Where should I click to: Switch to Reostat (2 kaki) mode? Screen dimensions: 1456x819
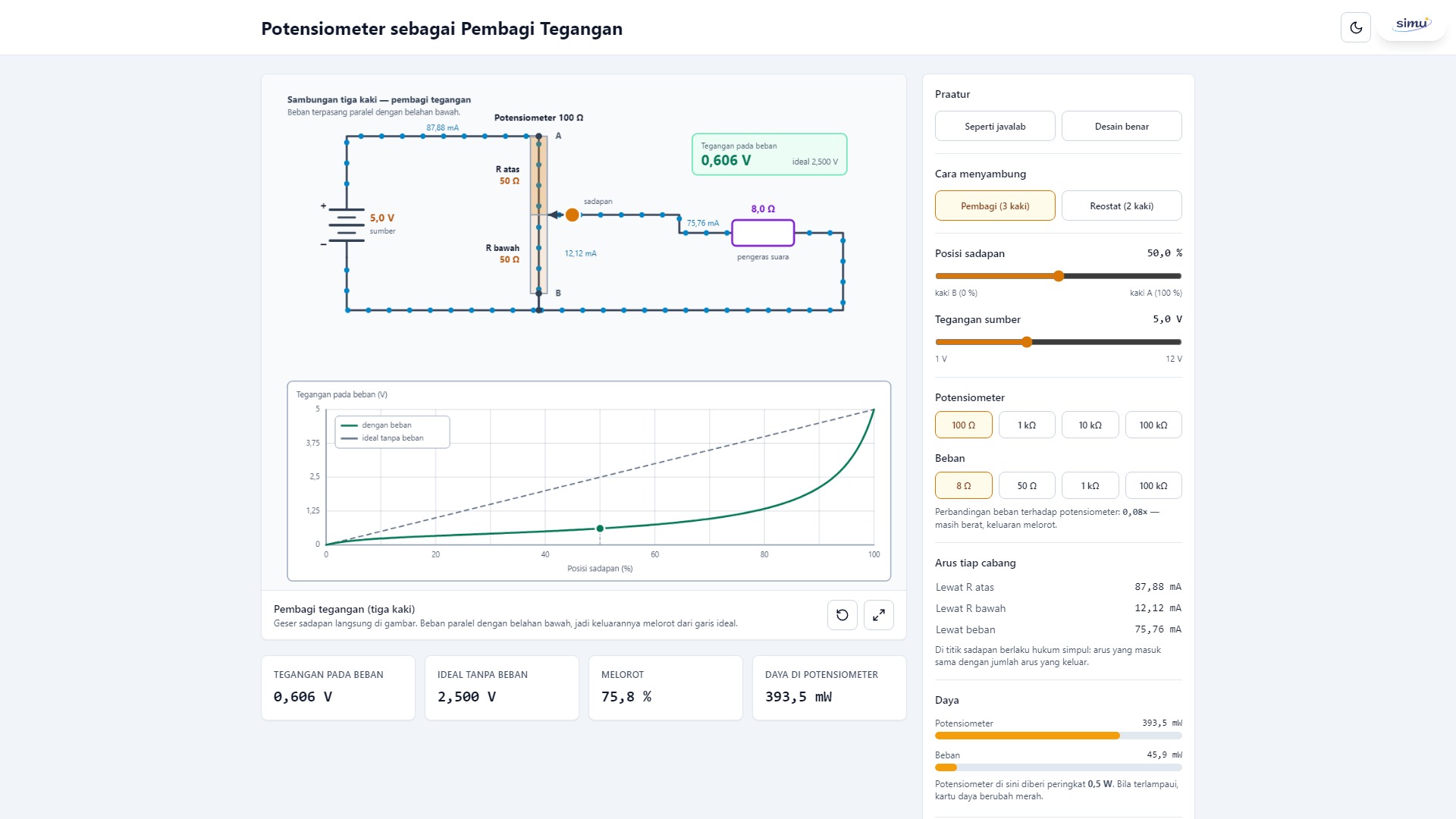coord(1122,206)
